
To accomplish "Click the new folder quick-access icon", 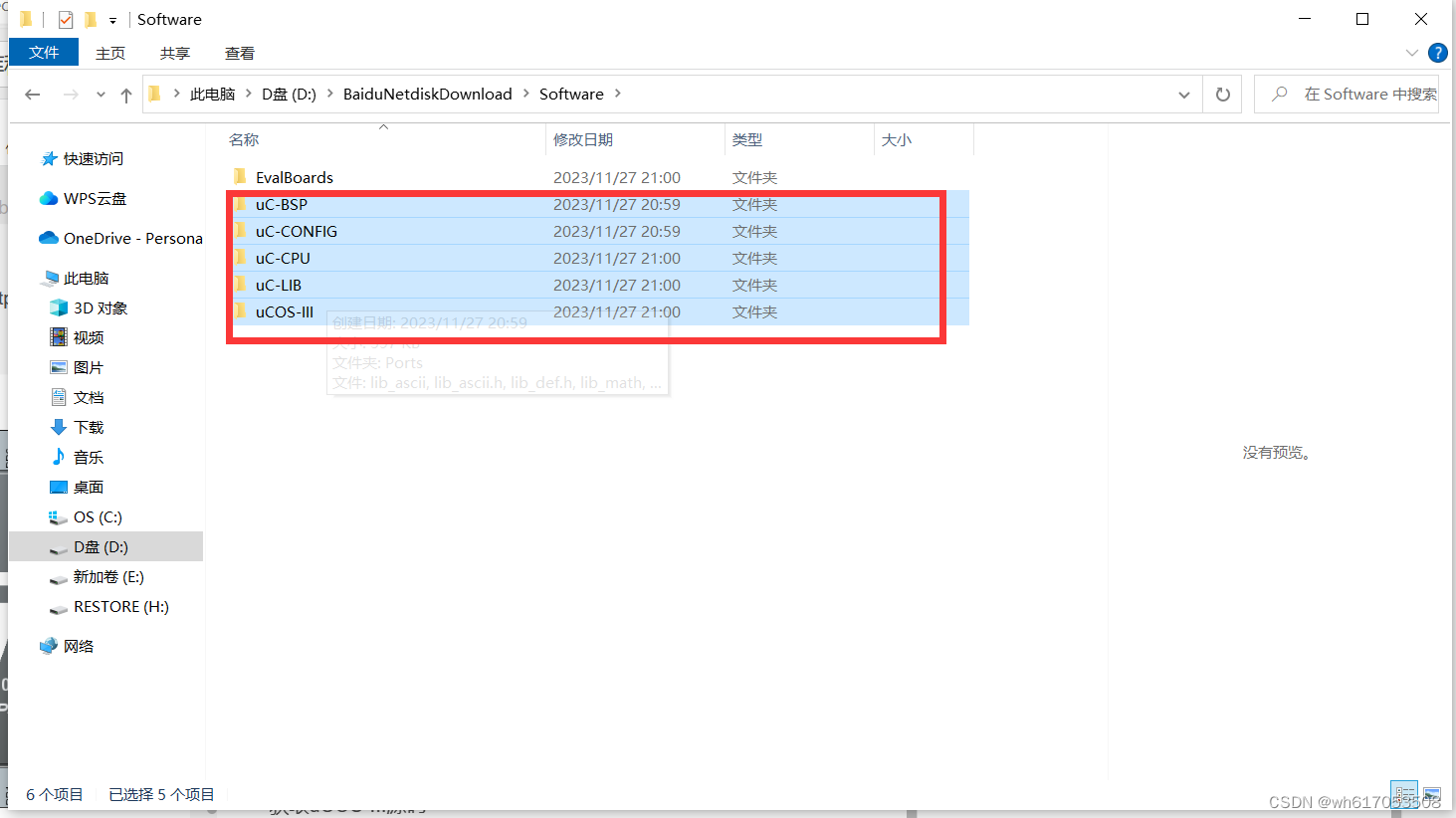I will pos(91,20).
